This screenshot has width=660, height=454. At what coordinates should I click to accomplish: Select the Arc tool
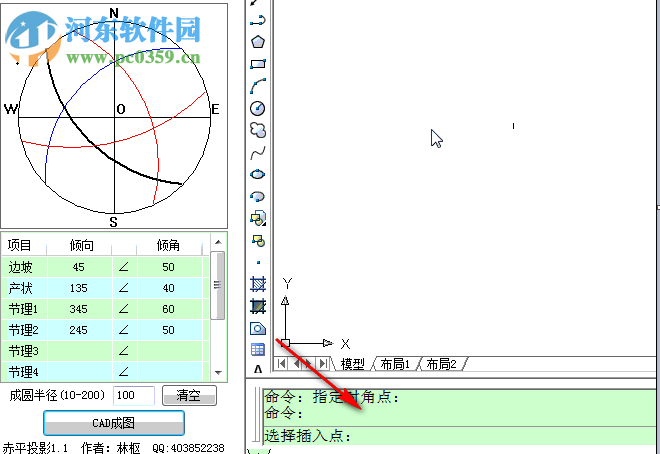(x=258, y=86)
